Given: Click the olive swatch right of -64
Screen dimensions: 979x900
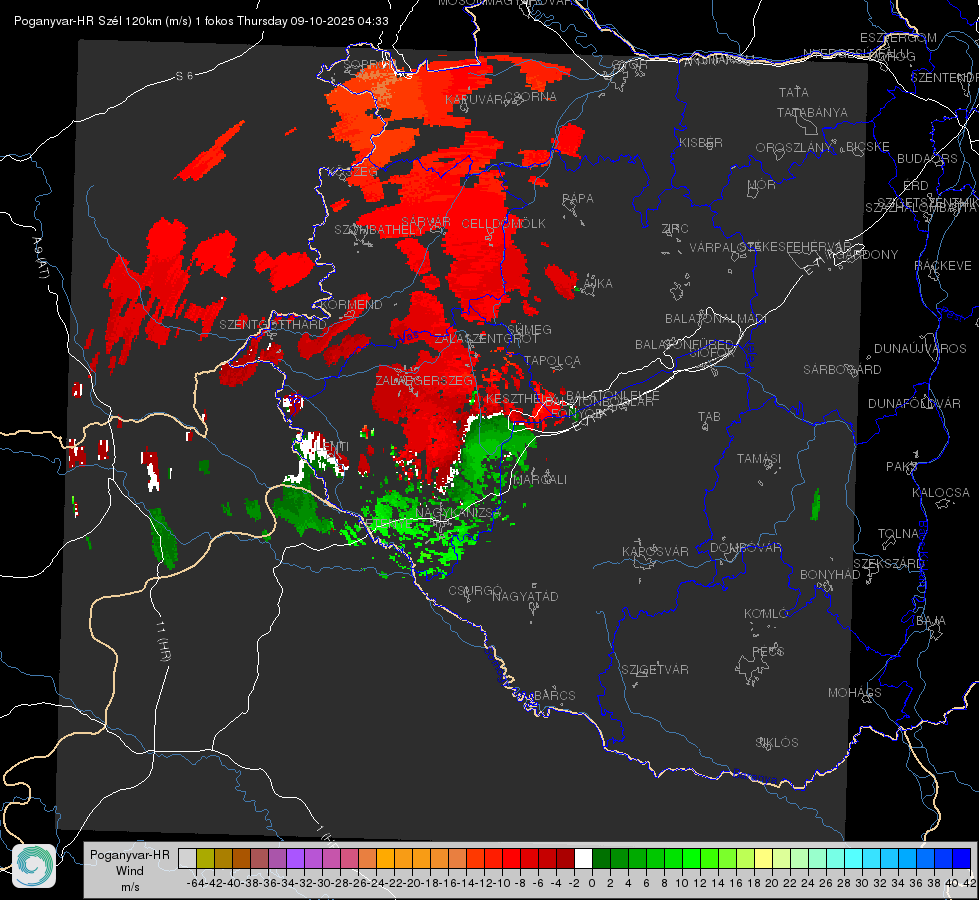Looking at the screenshot, I should coord(205,858).
